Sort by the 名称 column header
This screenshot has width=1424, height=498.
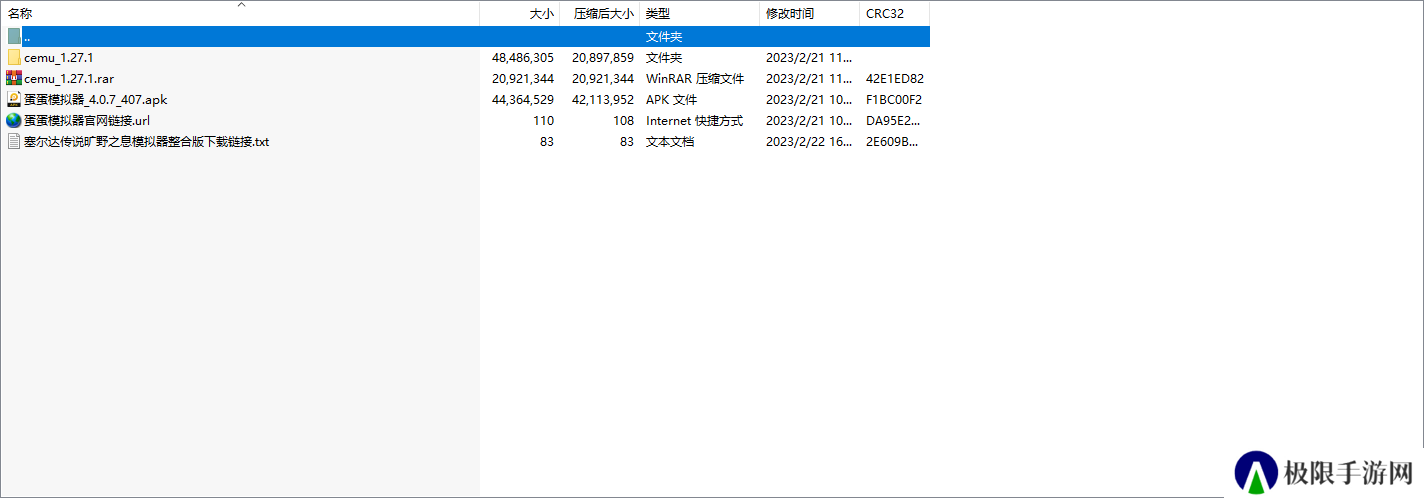point(240,14)
